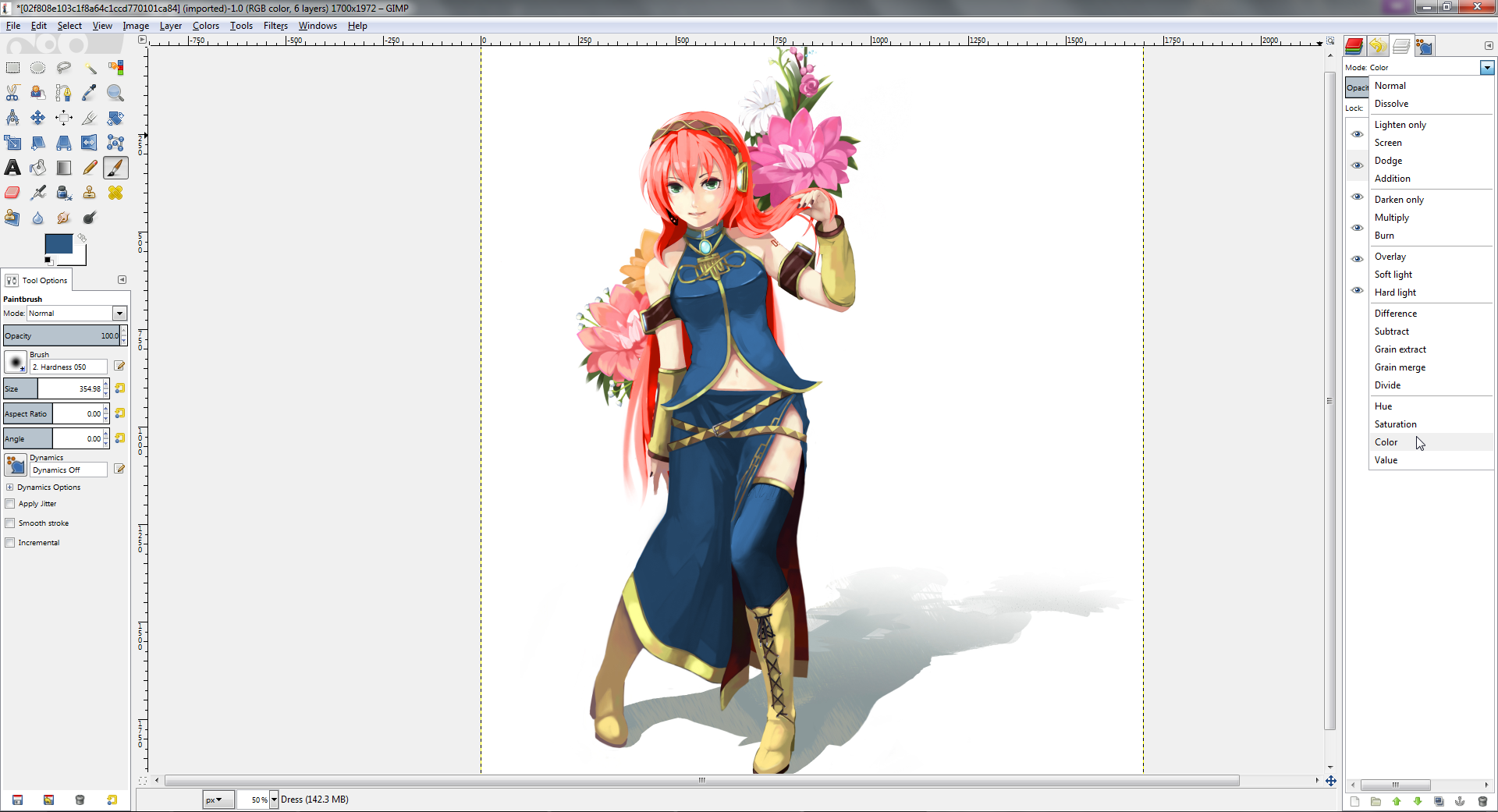The width and height of the screenshot is (1498, 812).
Task: Enable the Incremental checkbox
Action: 10,543
